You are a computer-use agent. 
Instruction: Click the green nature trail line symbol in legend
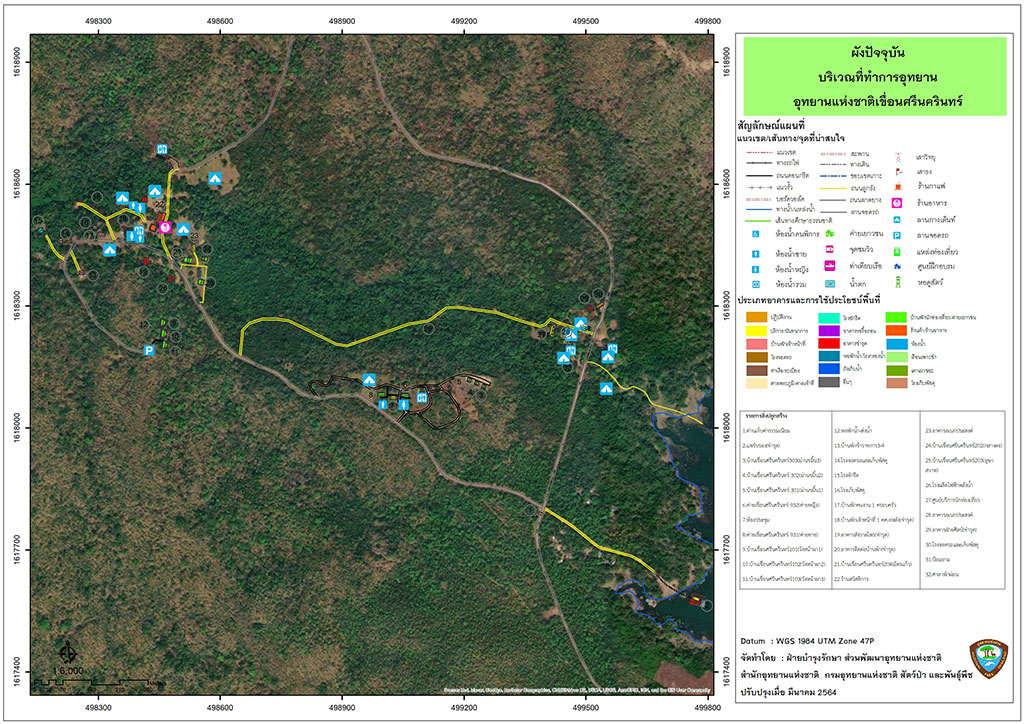pos(758,221)
